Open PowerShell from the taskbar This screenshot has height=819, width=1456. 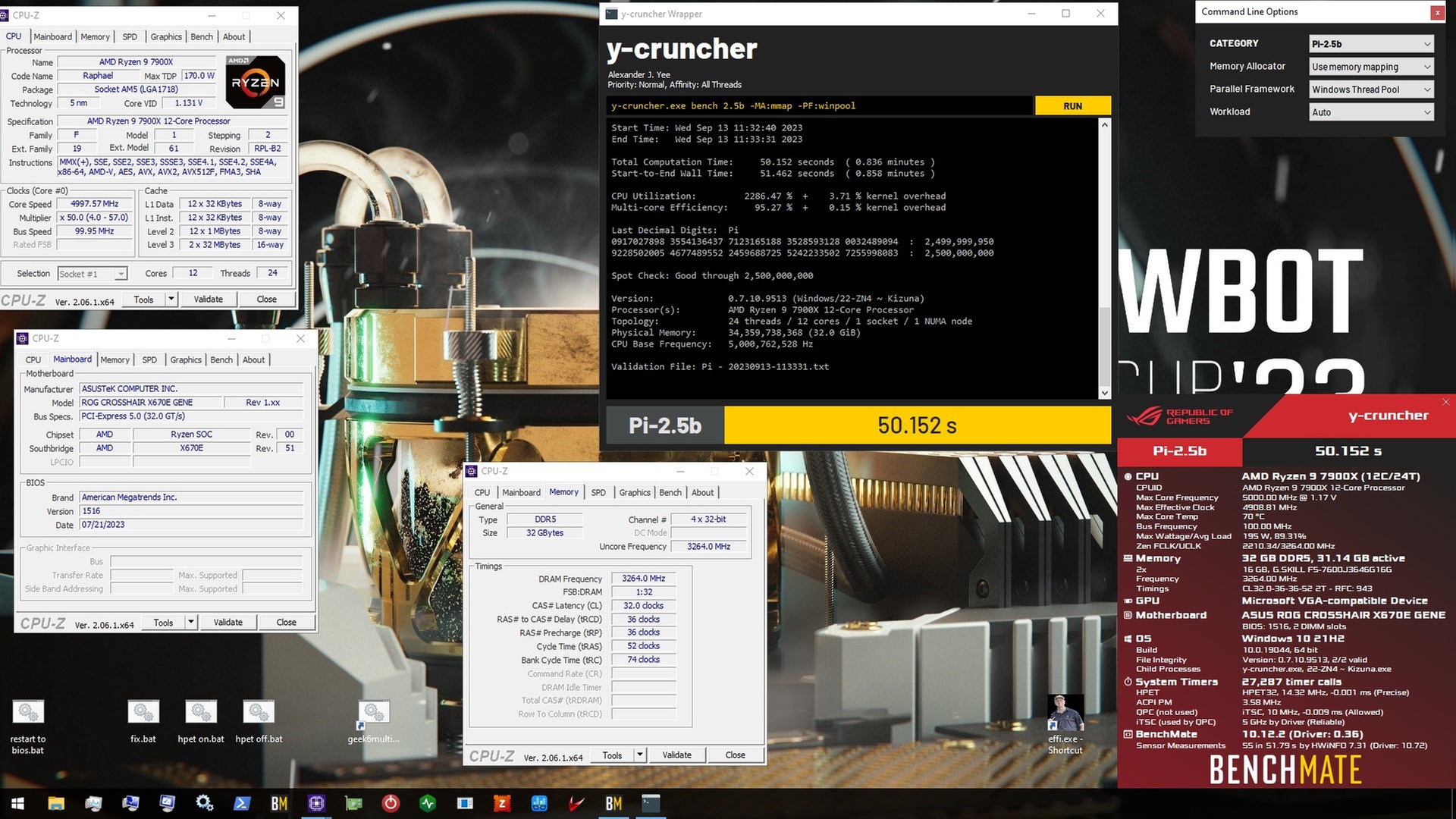click(242, 803)
